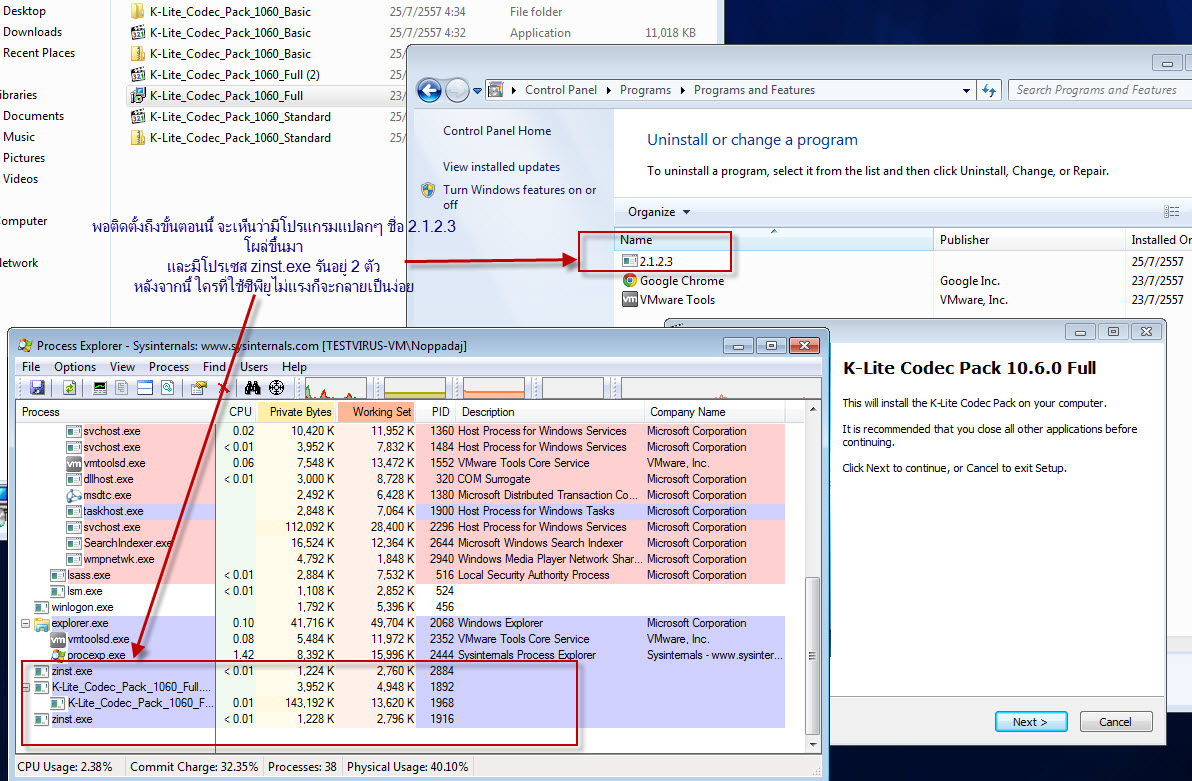This screenshot has width=1192, height=781.
Task: Open the Process menu
Action: tap(169, 367)
